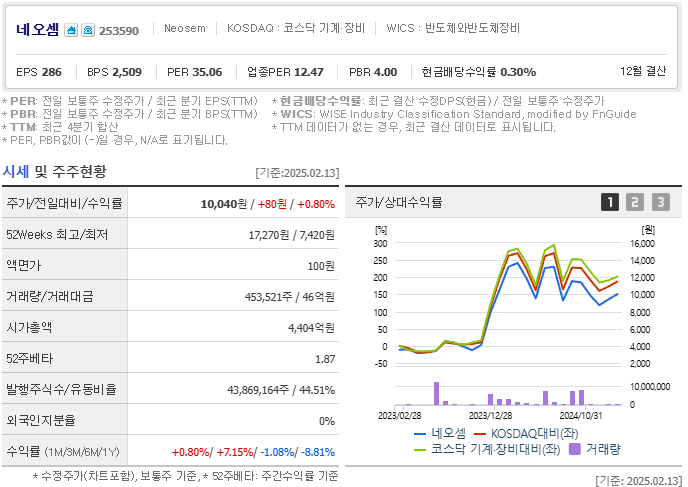
Task: Click the 코스닥 기계·장비대비(좌) green legend entry
Action: [487, 449]
